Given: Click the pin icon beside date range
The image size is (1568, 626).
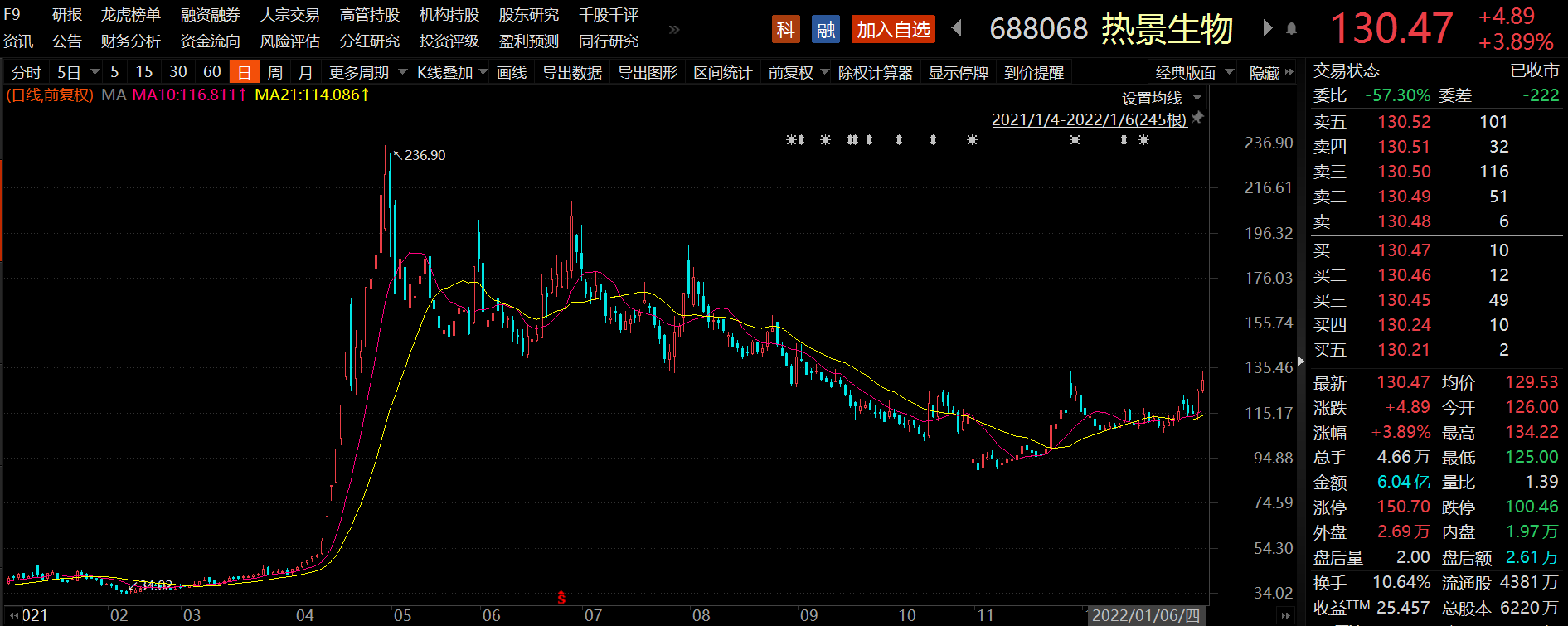Looking at the screenshot, I should (1197, 119).
